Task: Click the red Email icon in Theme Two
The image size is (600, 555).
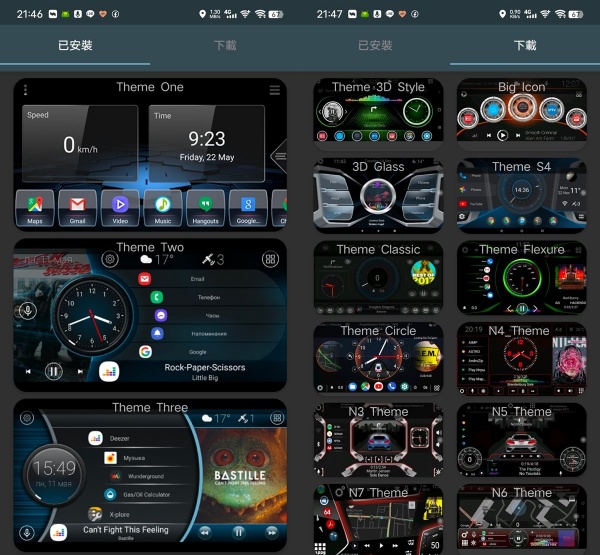Action: [145, 279]
